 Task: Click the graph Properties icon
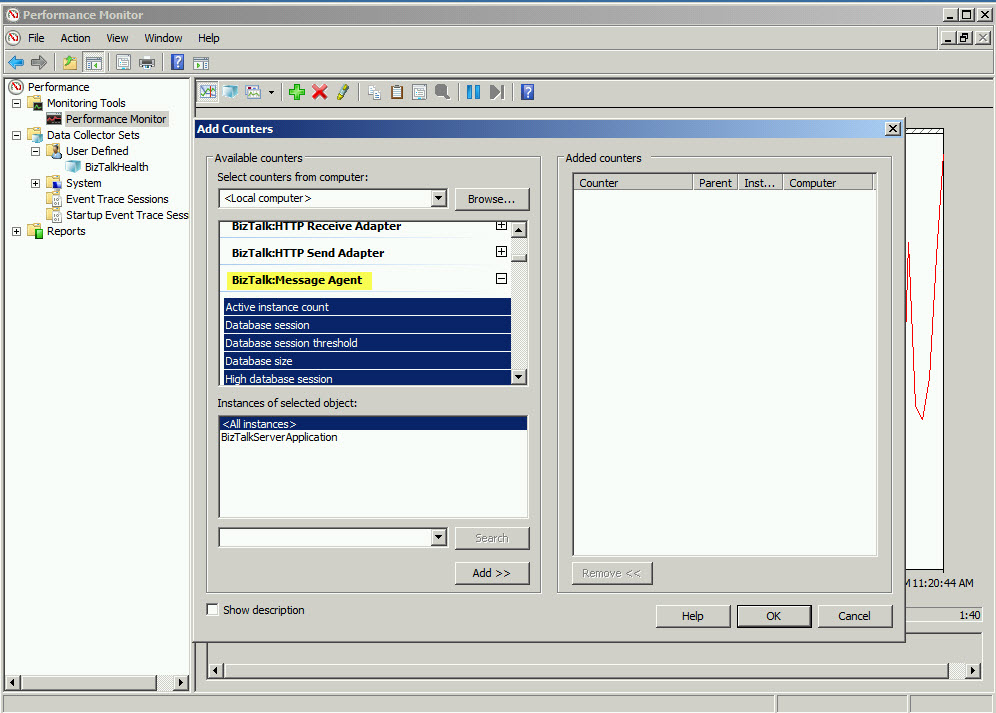419,92
